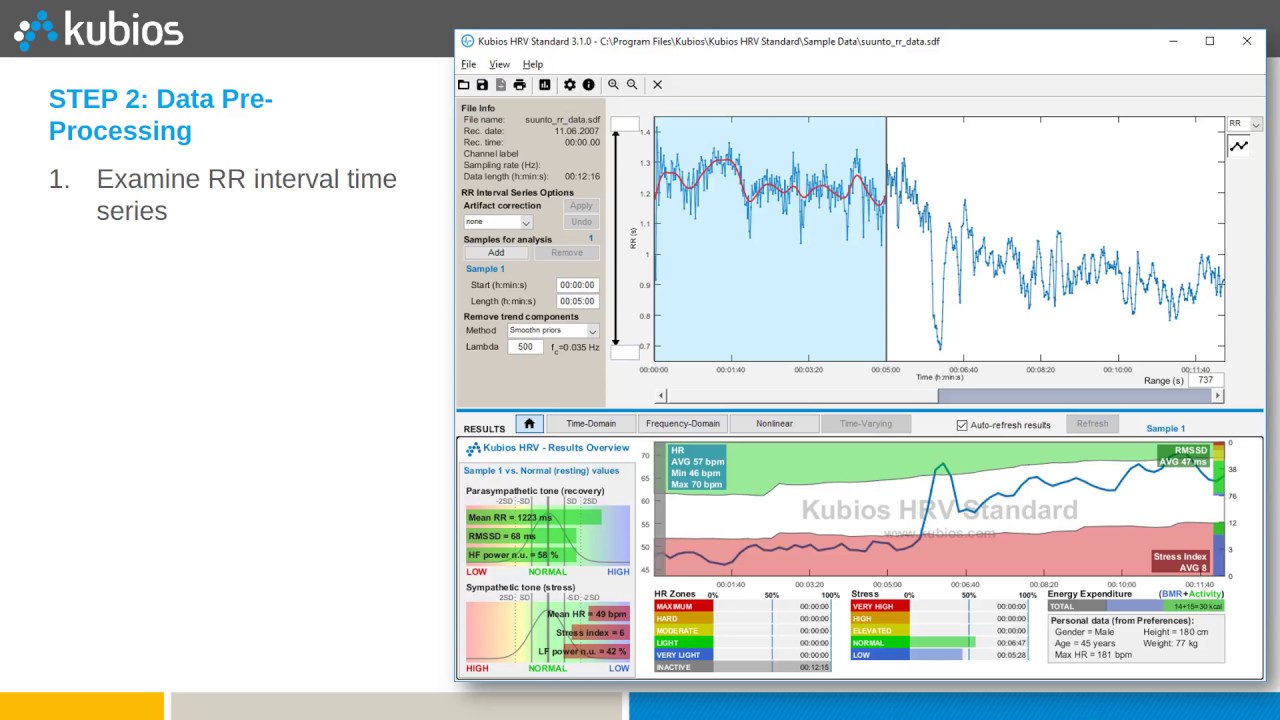The width and height of the screenshot is (1280, 720).
Task: Toggle the trend line display button
Action: [1239, 146]
